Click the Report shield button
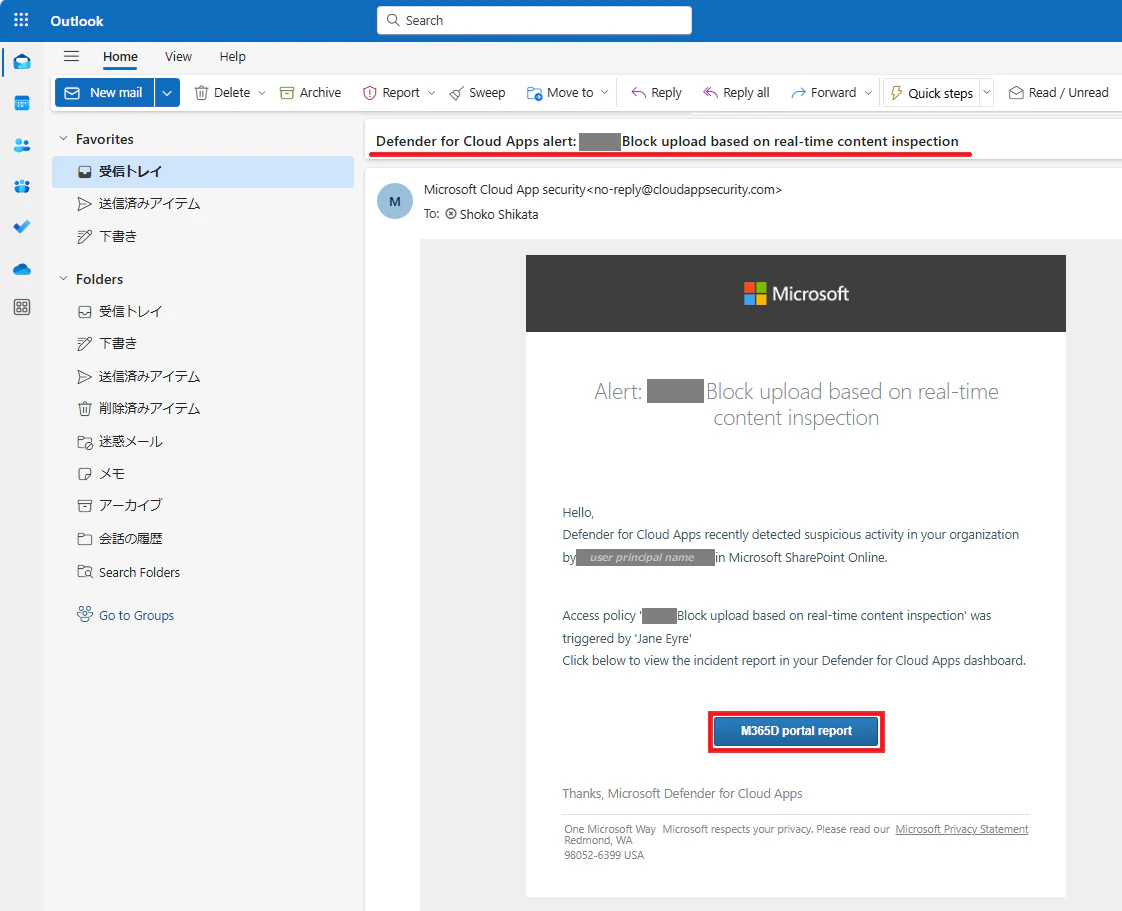Image resolution: width=1122 pixels, height=911 pixels. click(x=391, y=93)
